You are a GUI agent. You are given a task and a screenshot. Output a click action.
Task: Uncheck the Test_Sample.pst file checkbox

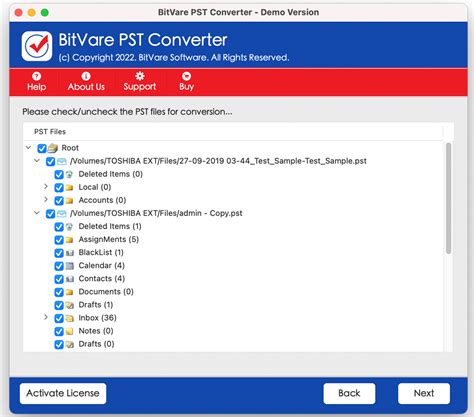(50, 161)
